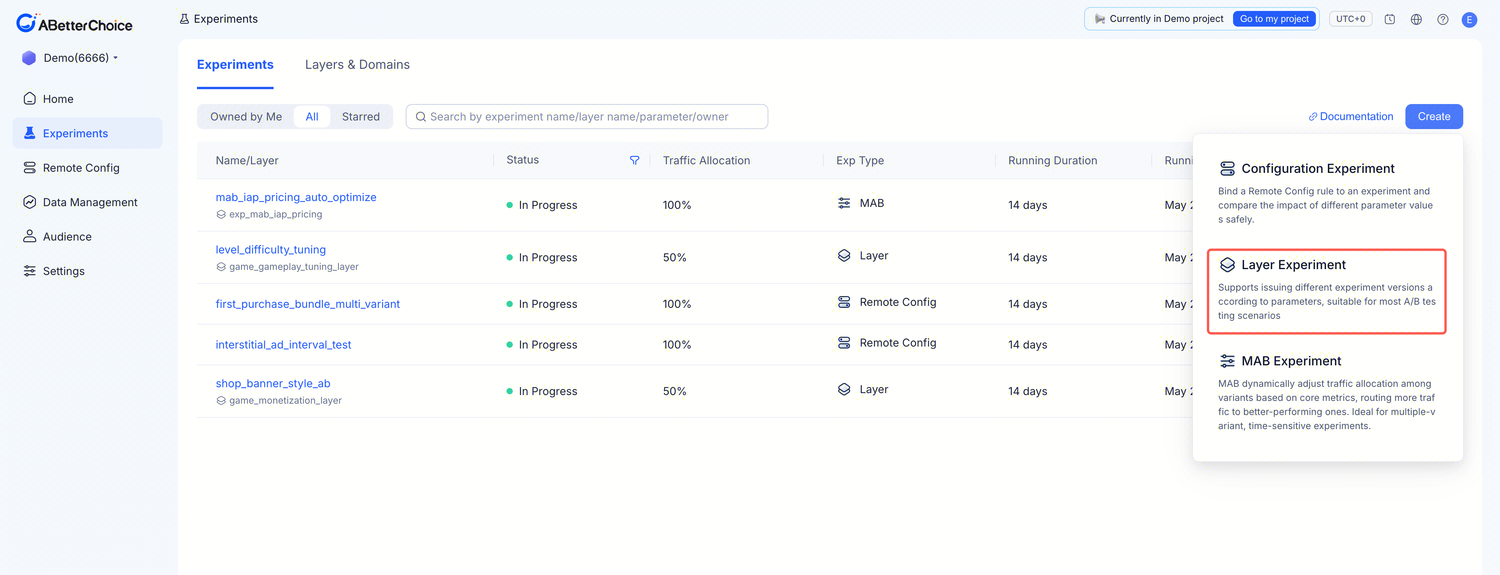Viewport: 1500px width, 575px height.
Task: Click the Currently in Demo project notice
Action: coord(1159,19)
